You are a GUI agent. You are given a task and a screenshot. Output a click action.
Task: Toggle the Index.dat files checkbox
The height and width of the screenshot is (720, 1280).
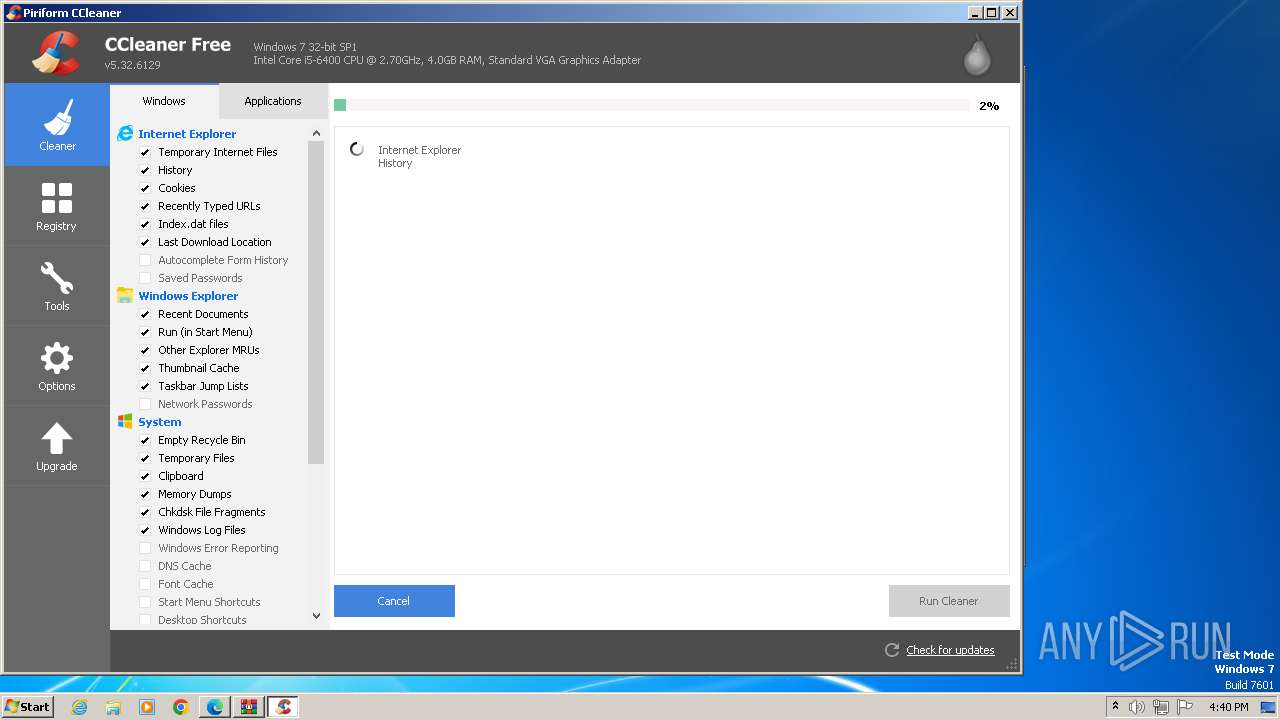click(145, 224)
